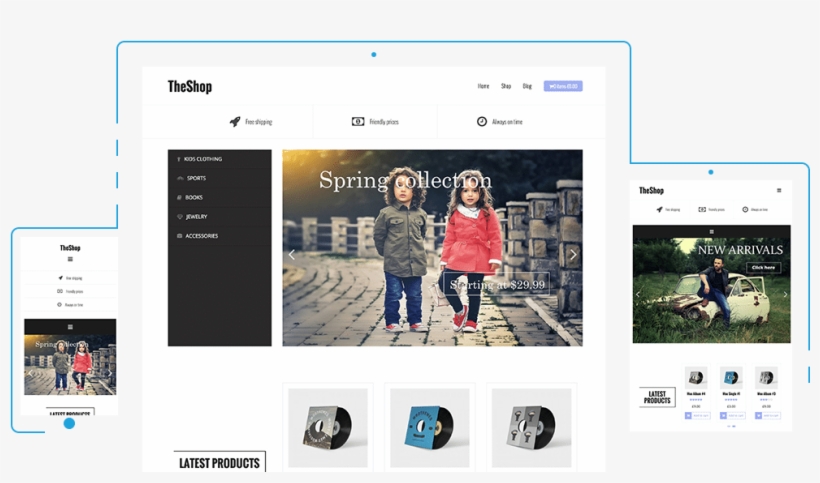Go to next slide in phone slider
Viewport: 820px width, 483px height.
click(x=110, y=373)
